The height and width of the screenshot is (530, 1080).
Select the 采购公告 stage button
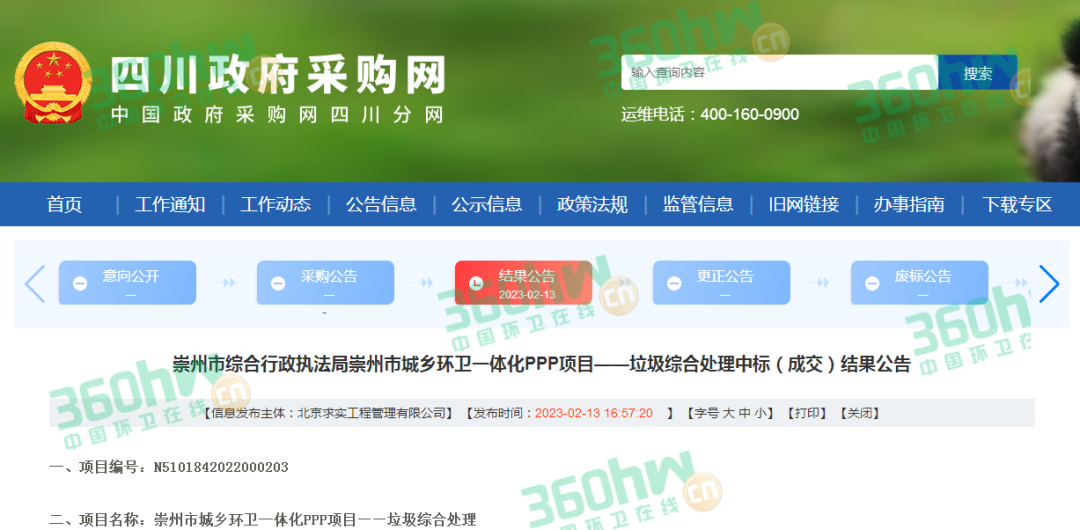point(325,283)
